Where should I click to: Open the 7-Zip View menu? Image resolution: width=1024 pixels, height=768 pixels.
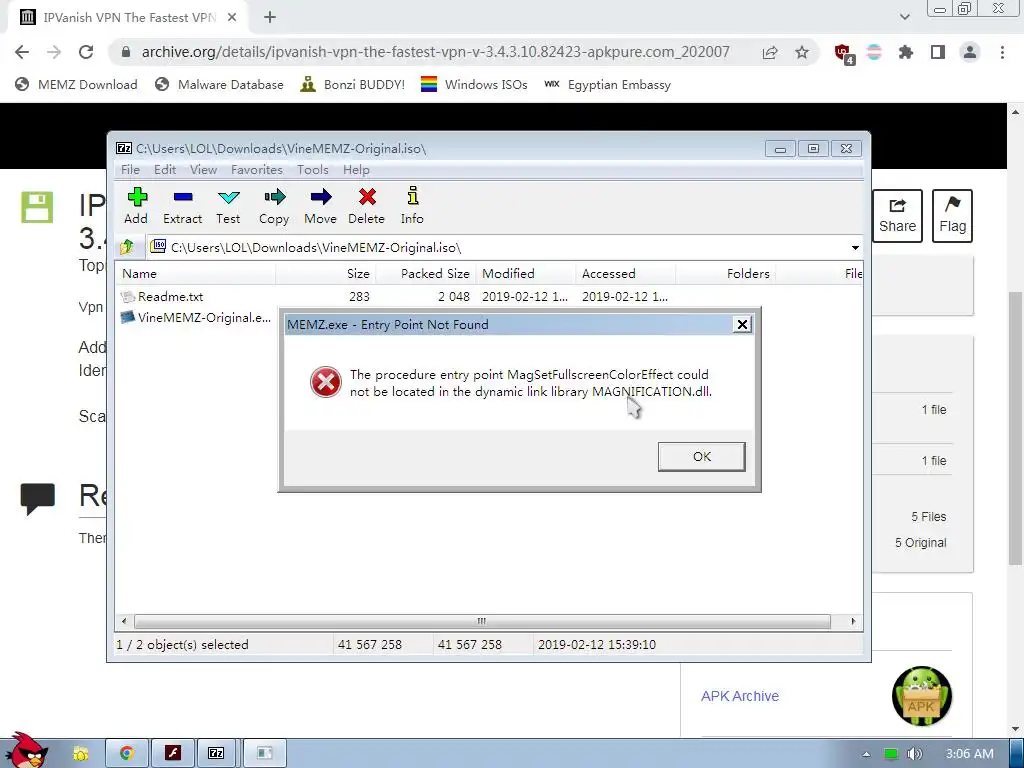click(203, 170)
